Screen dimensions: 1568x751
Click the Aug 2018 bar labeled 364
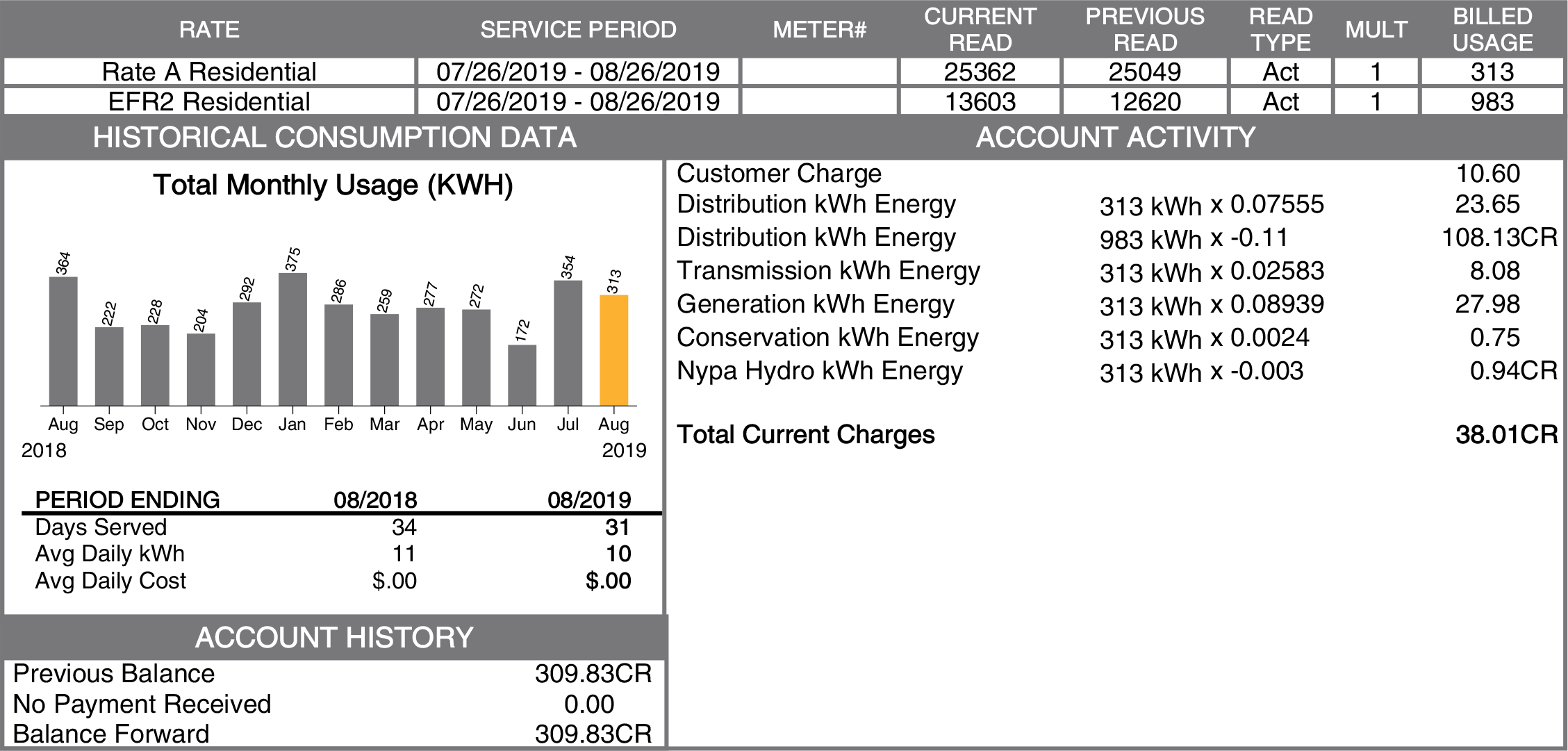click(63, 341)
